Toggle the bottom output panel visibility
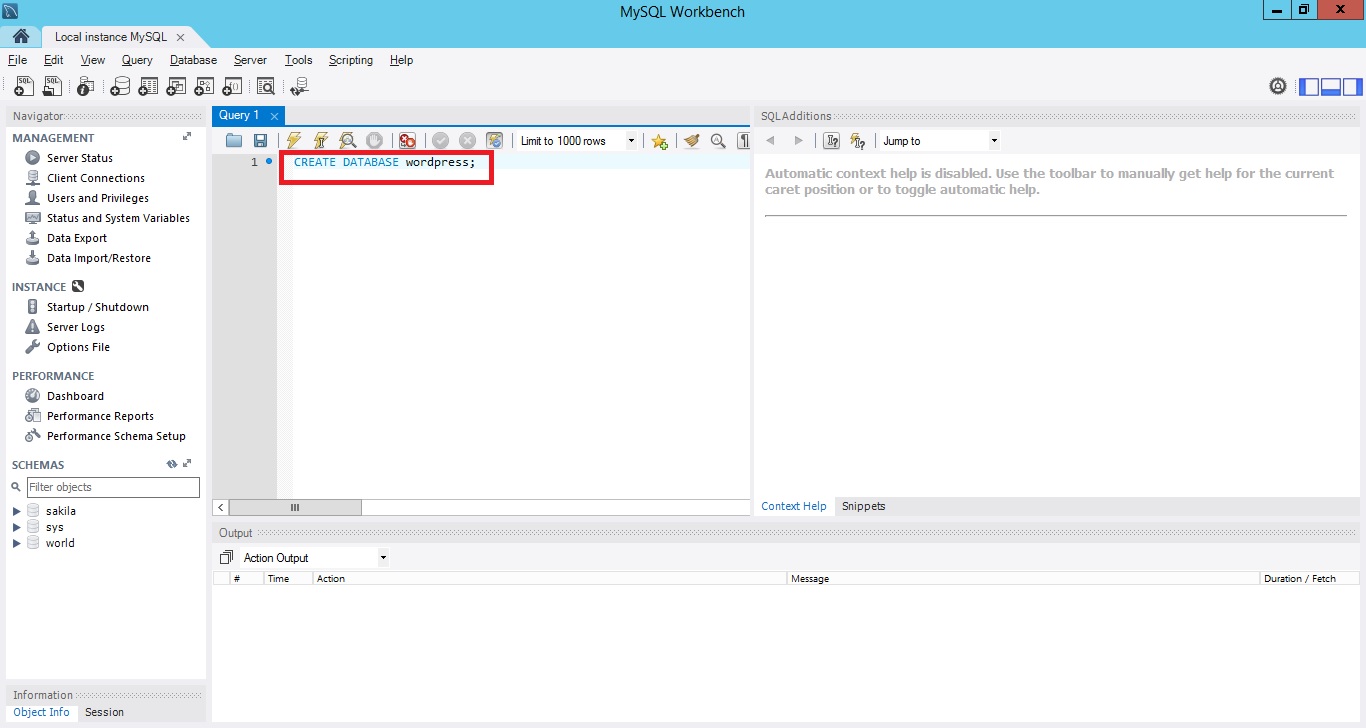The width and height of the screenshot is (1366, 728). tap(1331, 87)
